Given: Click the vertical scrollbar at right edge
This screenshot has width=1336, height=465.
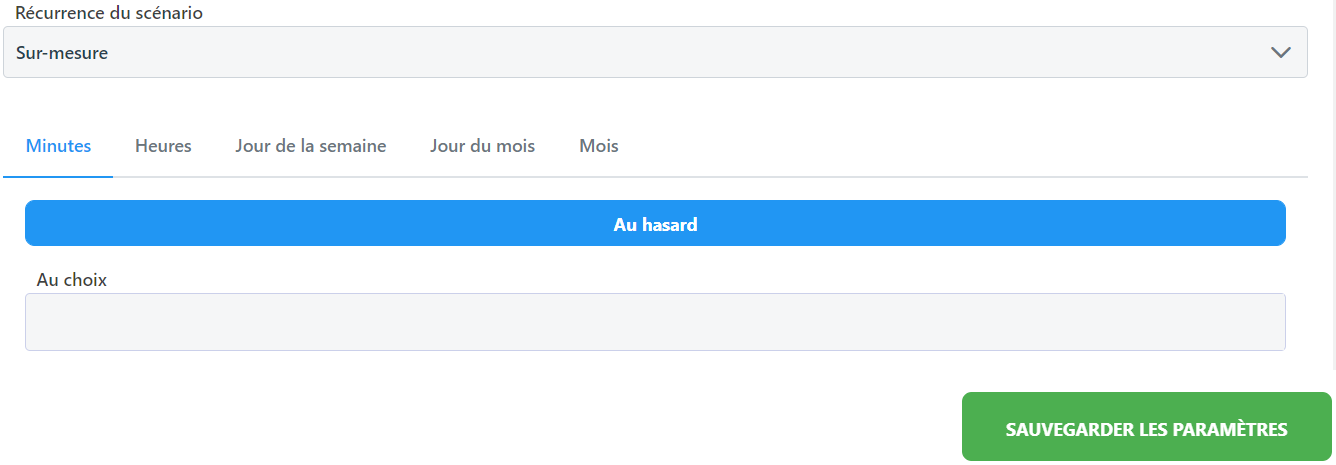Looking at the screenshot, I should click(x=1332, y=180).
